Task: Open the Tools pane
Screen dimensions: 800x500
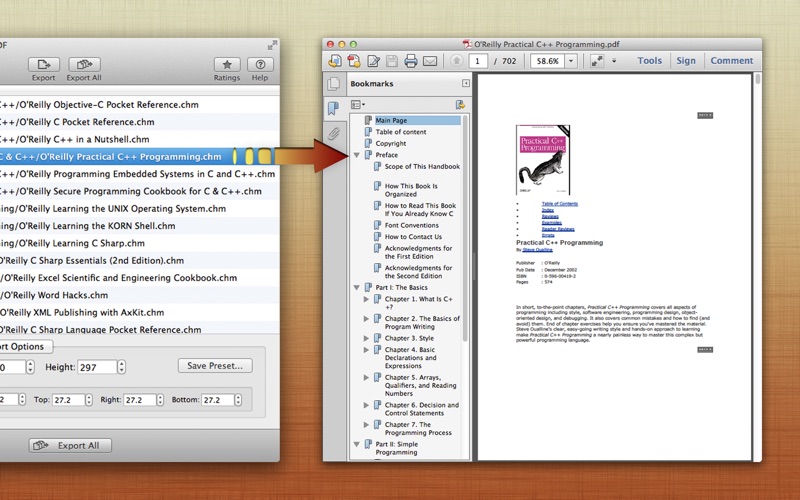Action: (649, 61)
